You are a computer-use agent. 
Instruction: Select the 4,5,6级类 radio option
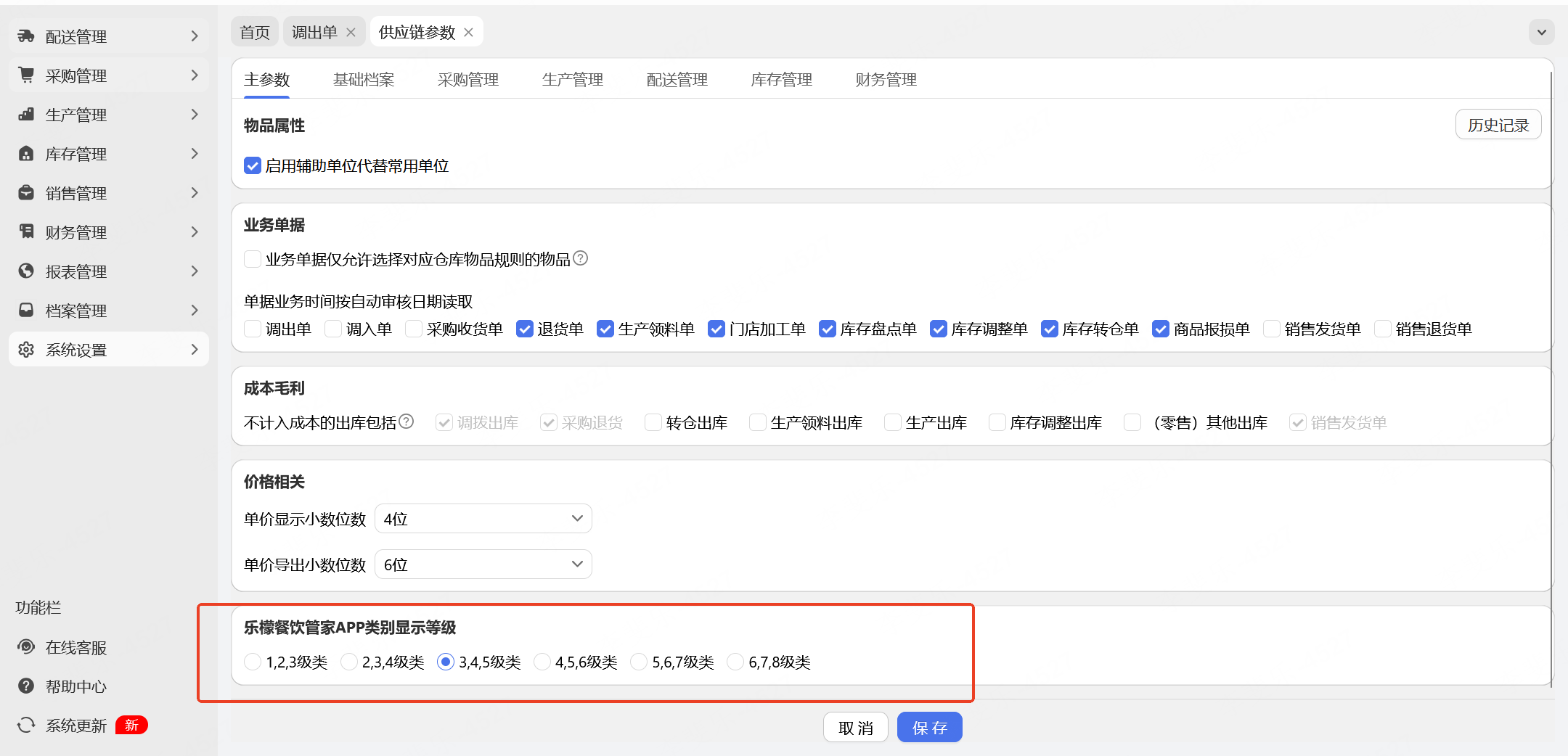coord(542,662)
